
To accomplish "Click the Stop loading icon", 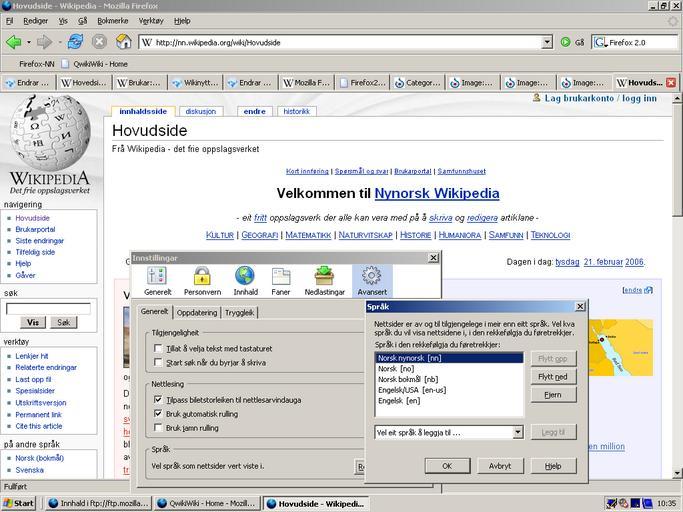I will coord(99,42).
